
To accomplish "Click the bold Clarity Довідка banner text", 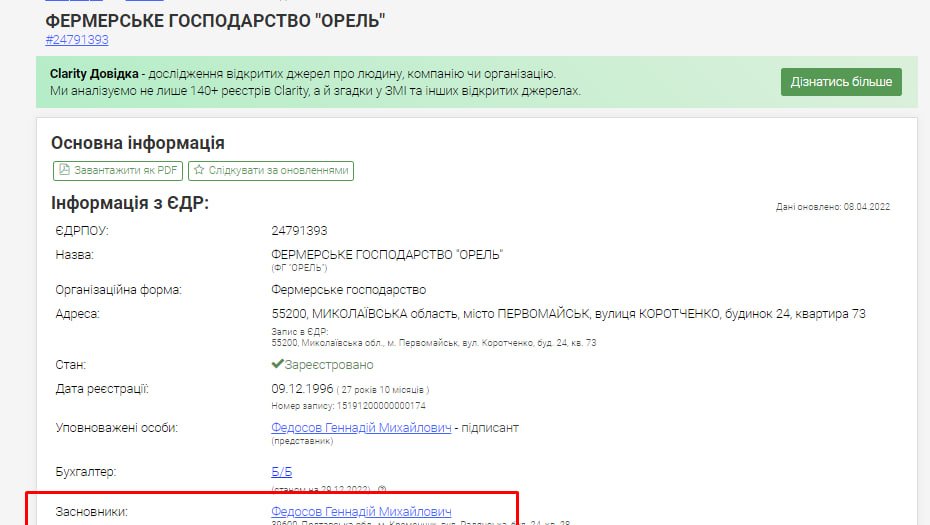I will click(x=94, y=74).
